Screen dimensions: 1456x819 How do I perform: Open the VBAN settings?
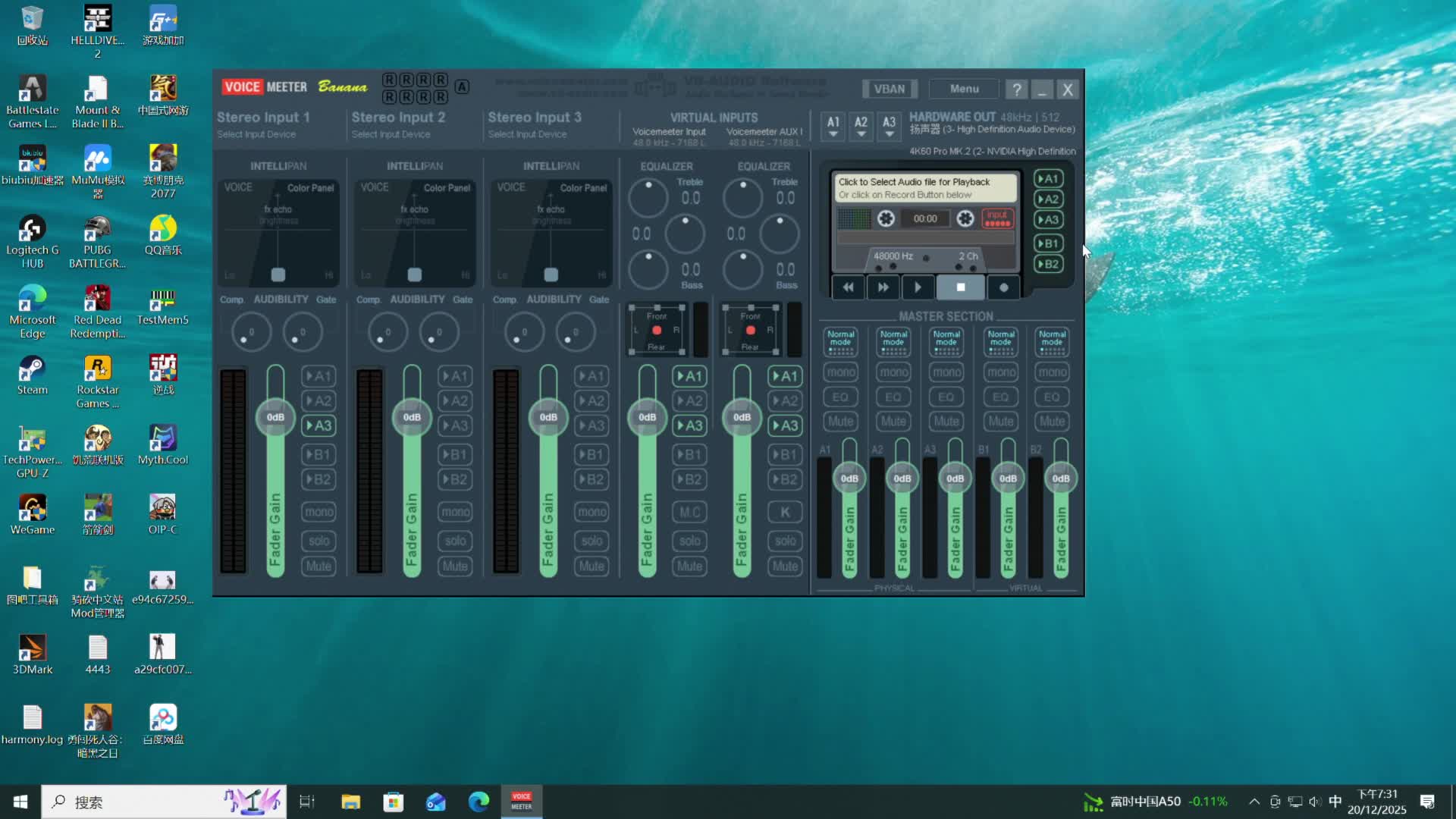point(889,89)
